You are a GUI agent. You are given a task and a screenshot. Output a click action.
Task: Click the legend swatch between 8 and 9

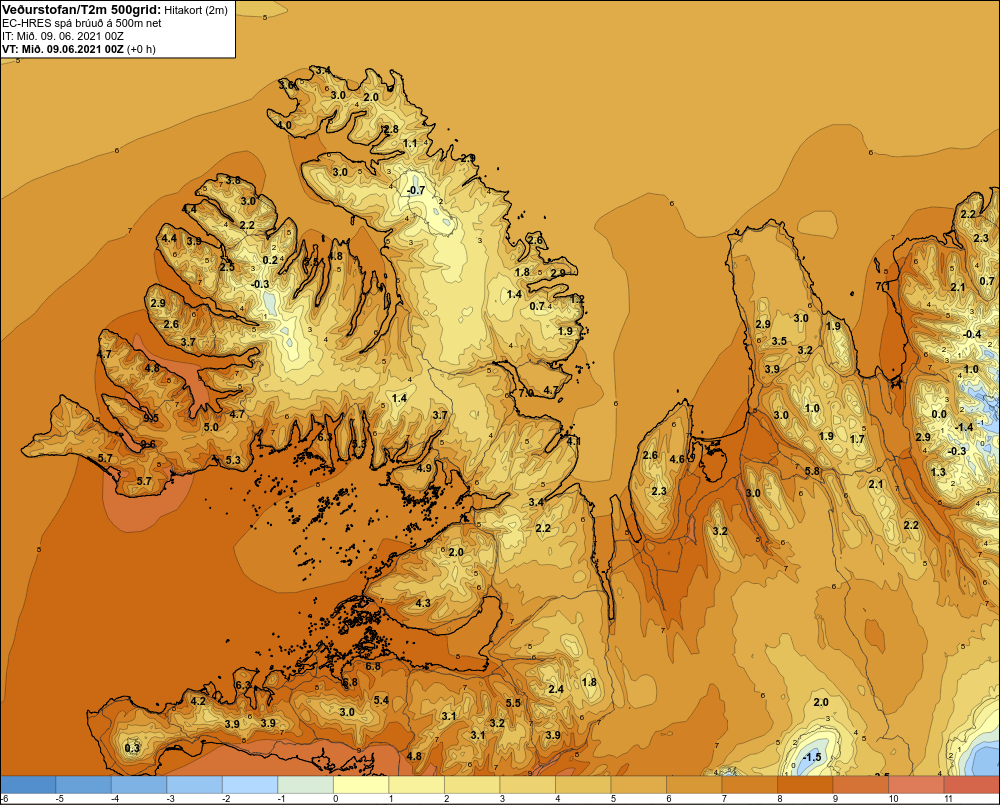tap(805, 785)
